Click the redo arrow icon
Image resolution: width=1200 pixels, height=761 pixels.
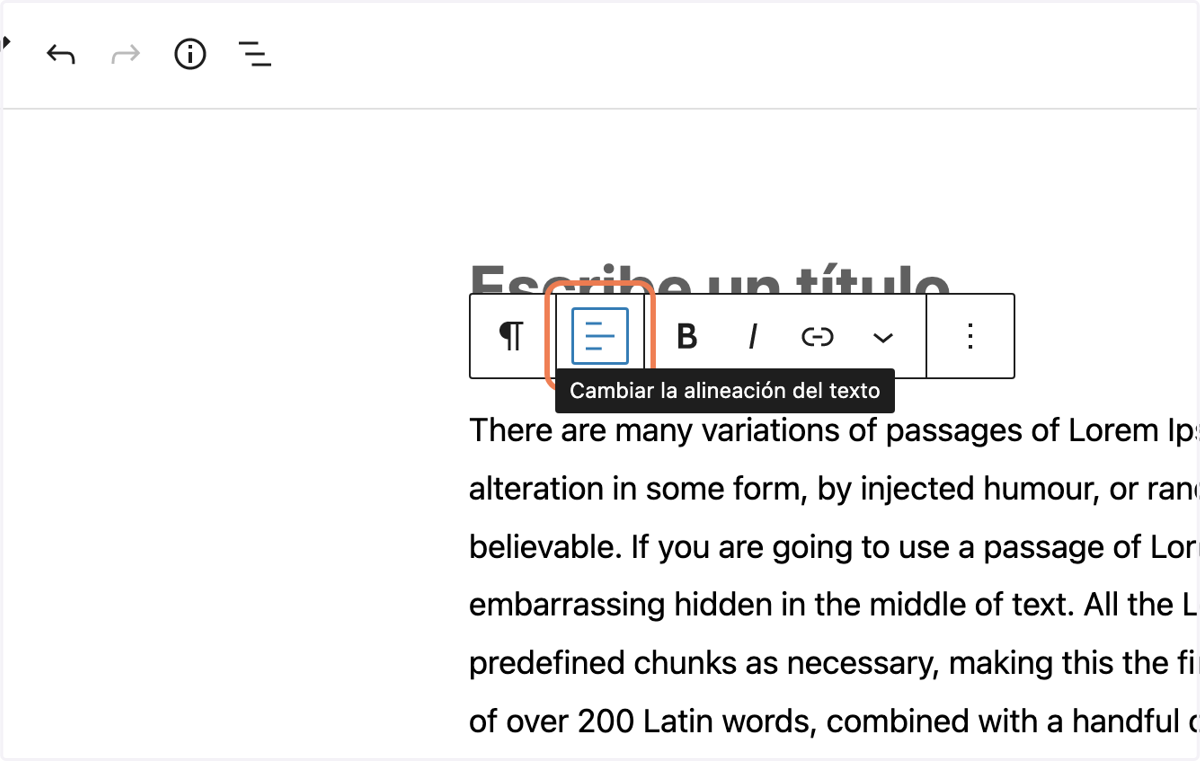coord(125,55)
